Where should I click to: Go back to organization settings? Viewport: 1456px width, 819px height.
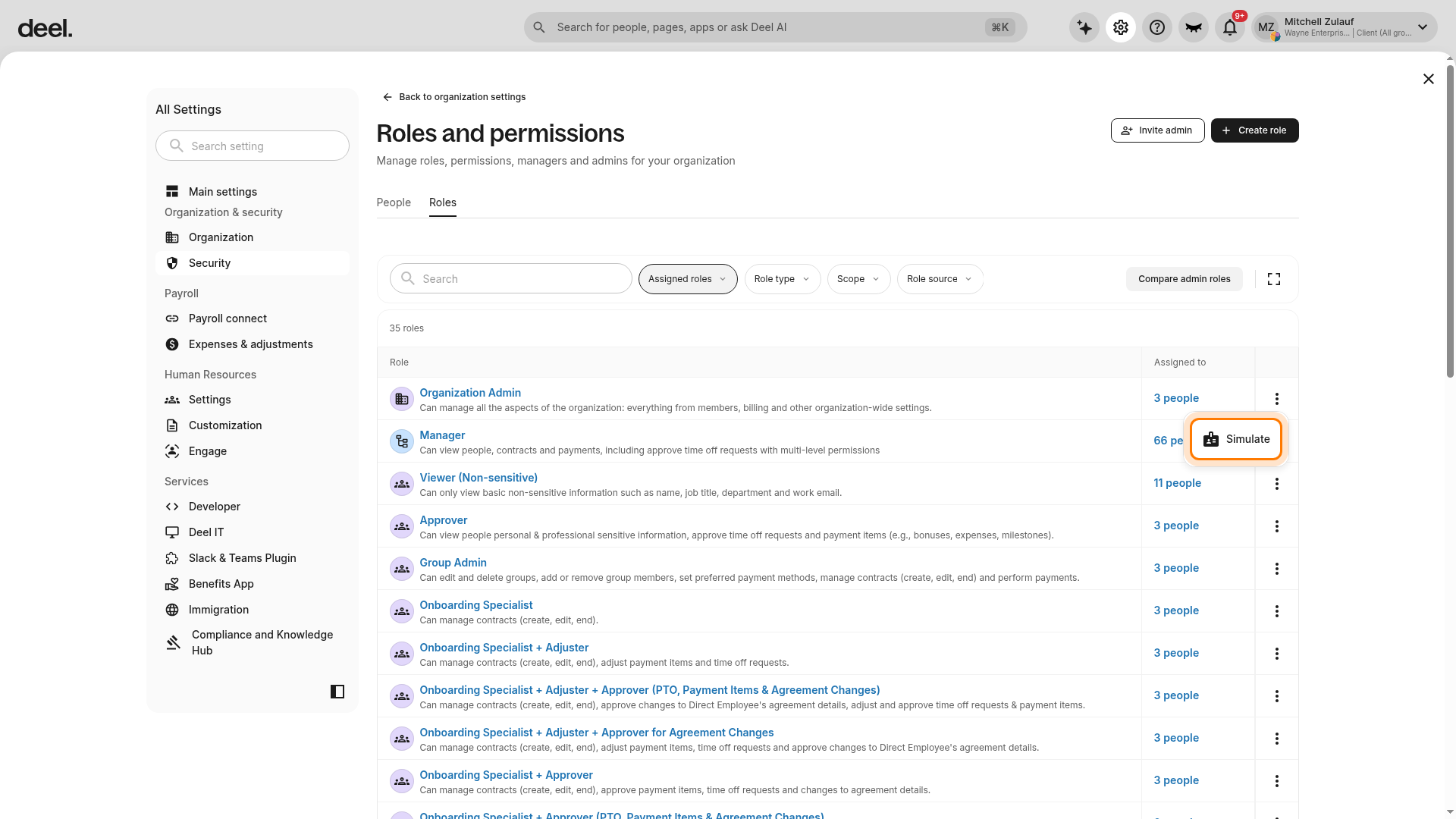point(454,97)
